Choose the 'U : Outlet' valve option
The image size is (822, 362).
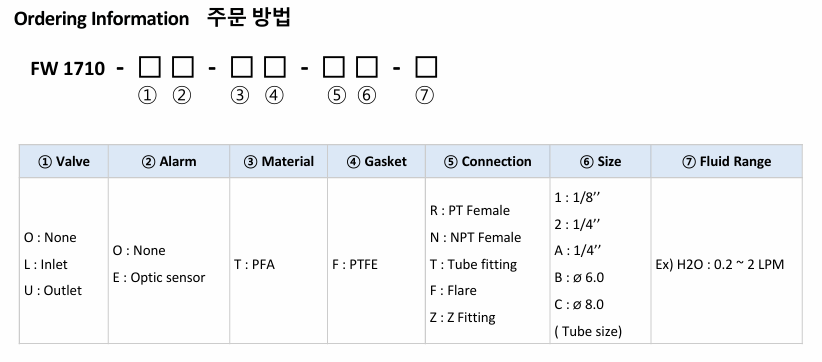pos(53,291)
